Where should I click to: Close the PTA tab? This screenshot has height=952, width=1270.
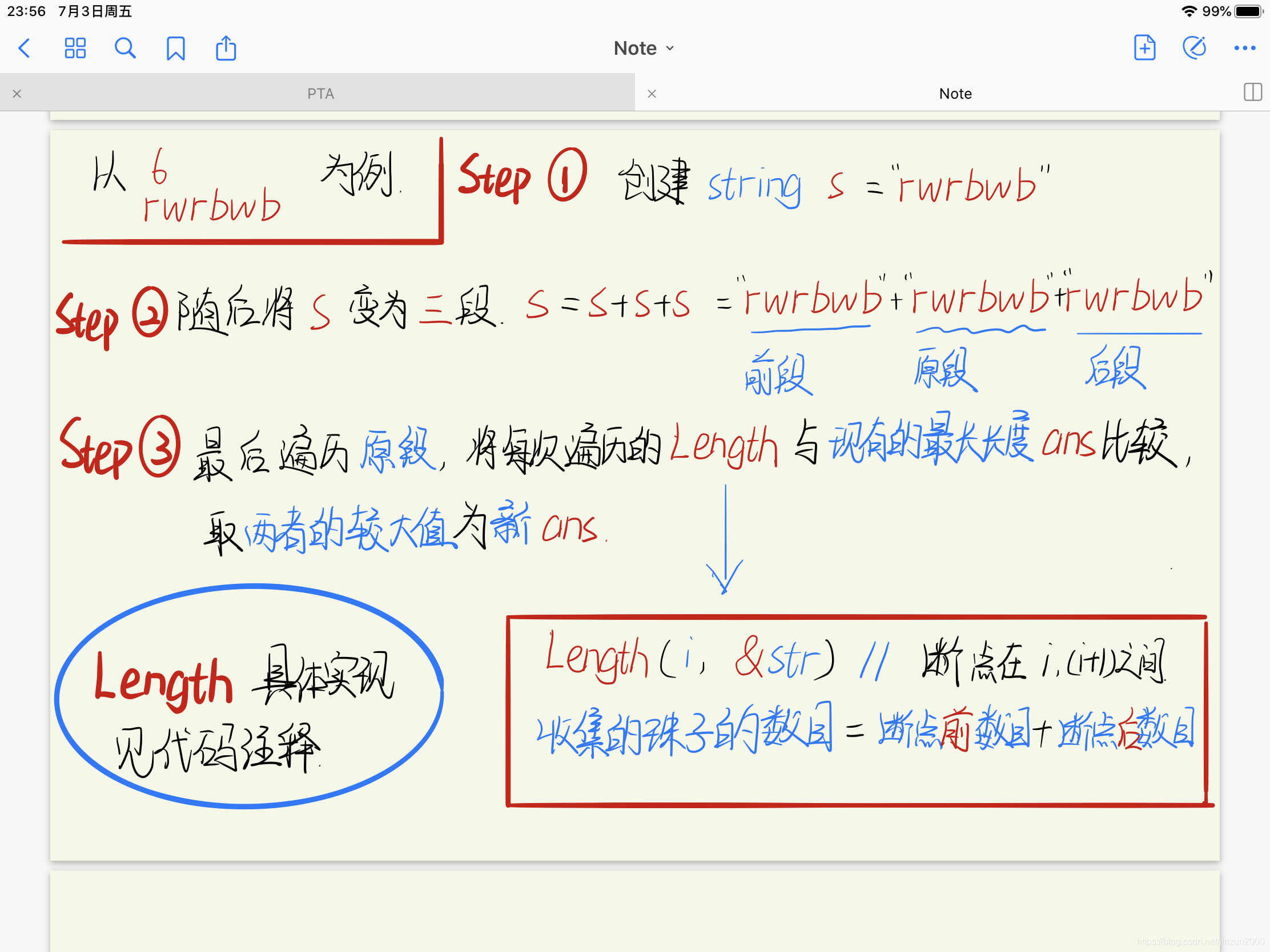click(x=17, y=94)
